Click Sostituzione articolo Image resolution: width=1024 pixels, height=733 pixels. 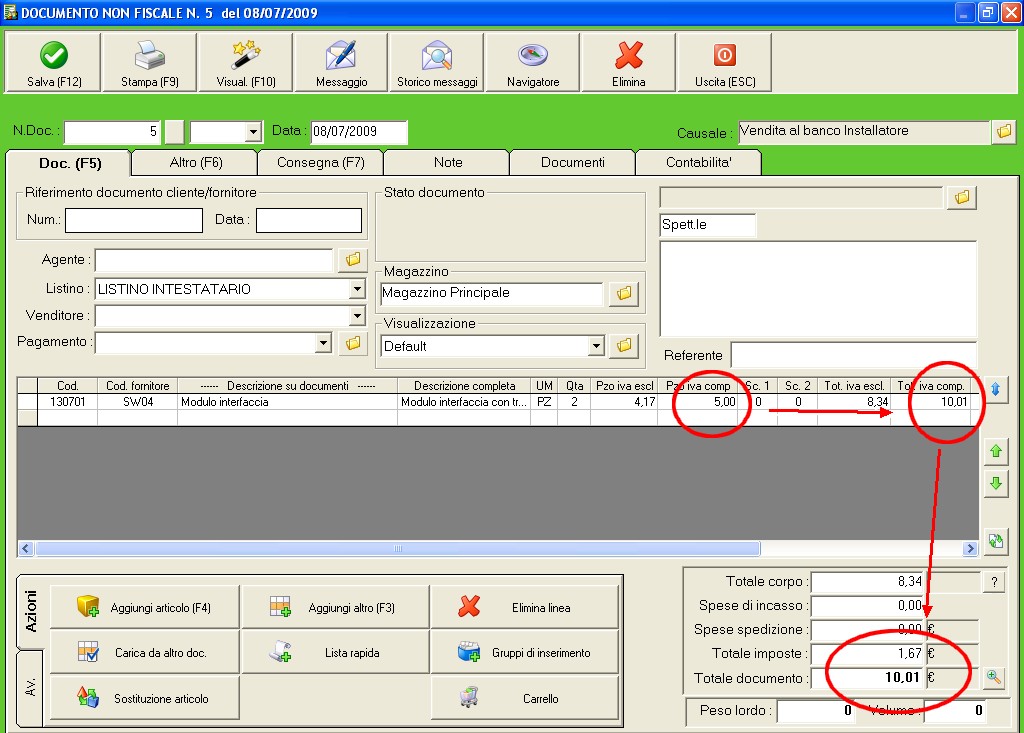click(x=145, y=698)
